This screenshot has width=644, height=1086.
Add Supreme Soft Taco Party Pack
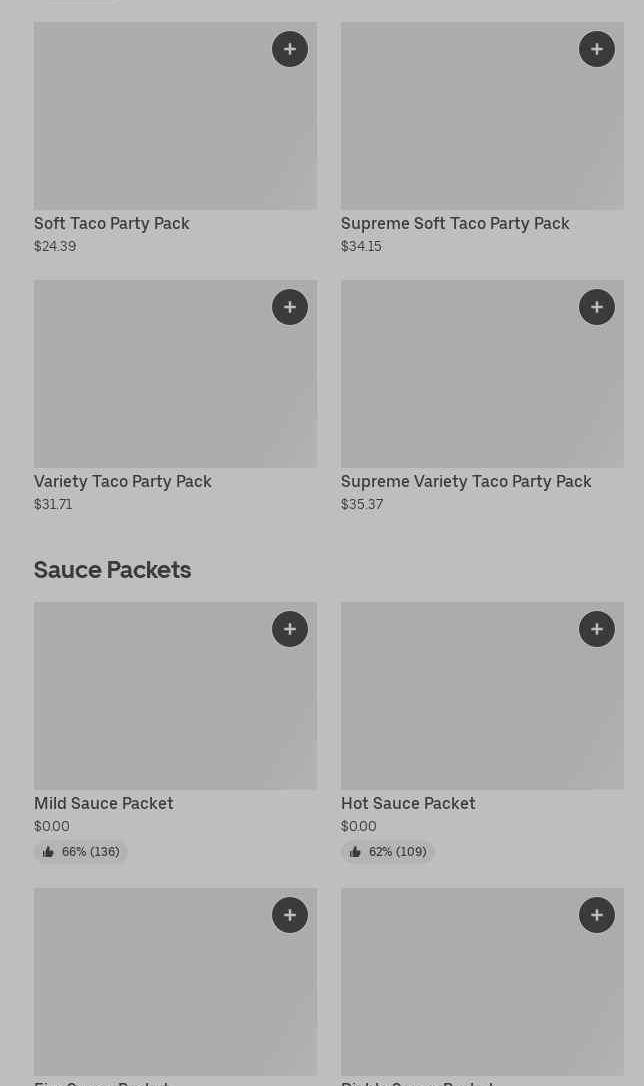(x=597, y=49)
